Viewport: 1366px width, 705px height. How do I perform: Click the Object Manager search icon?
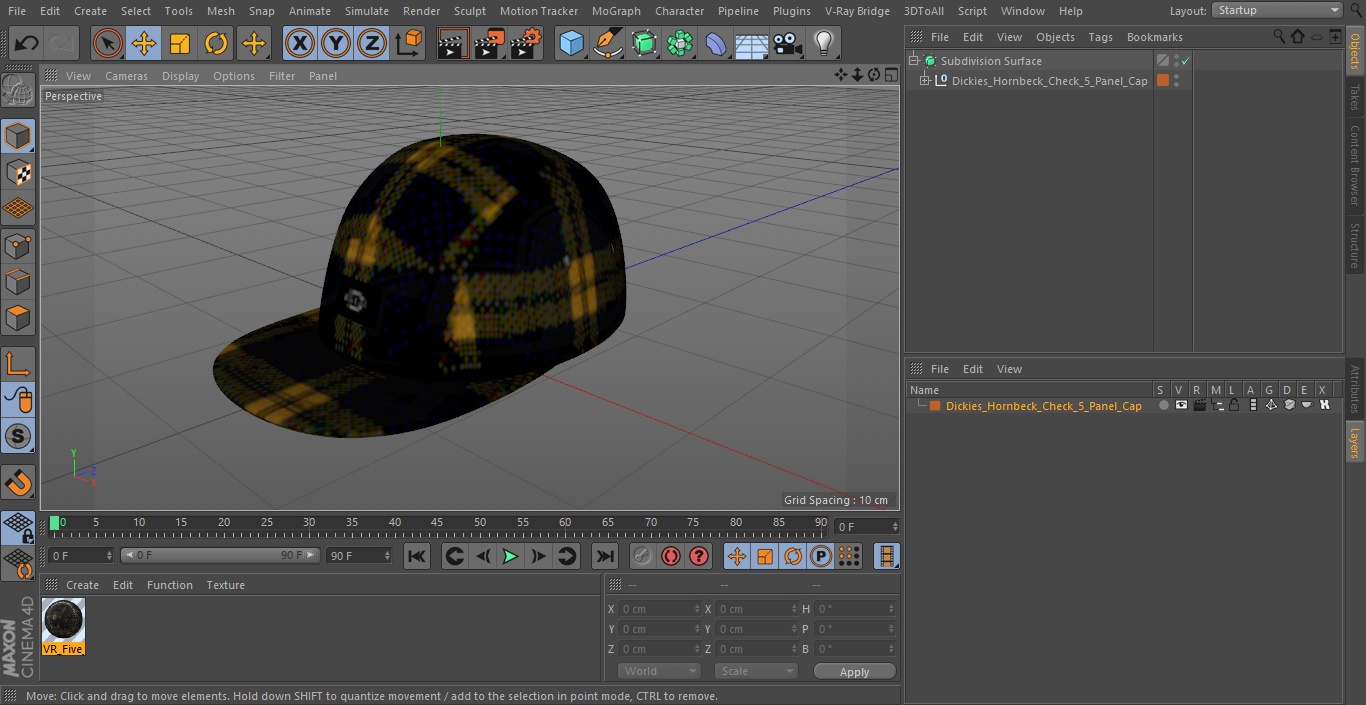[1279, 37]
